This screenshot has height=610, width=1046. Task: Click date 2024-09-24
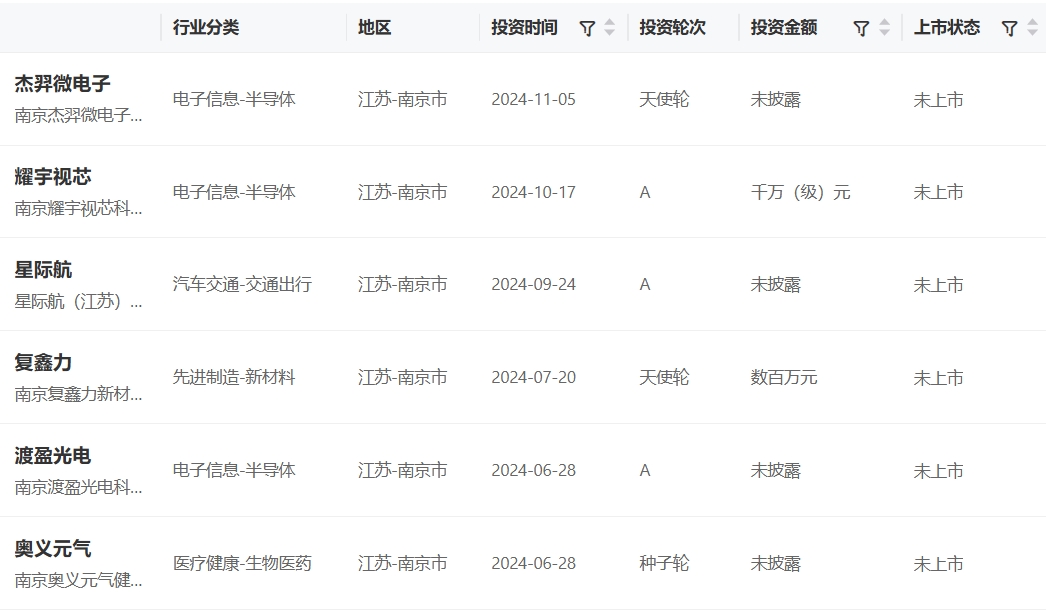[x=534, y=285]
